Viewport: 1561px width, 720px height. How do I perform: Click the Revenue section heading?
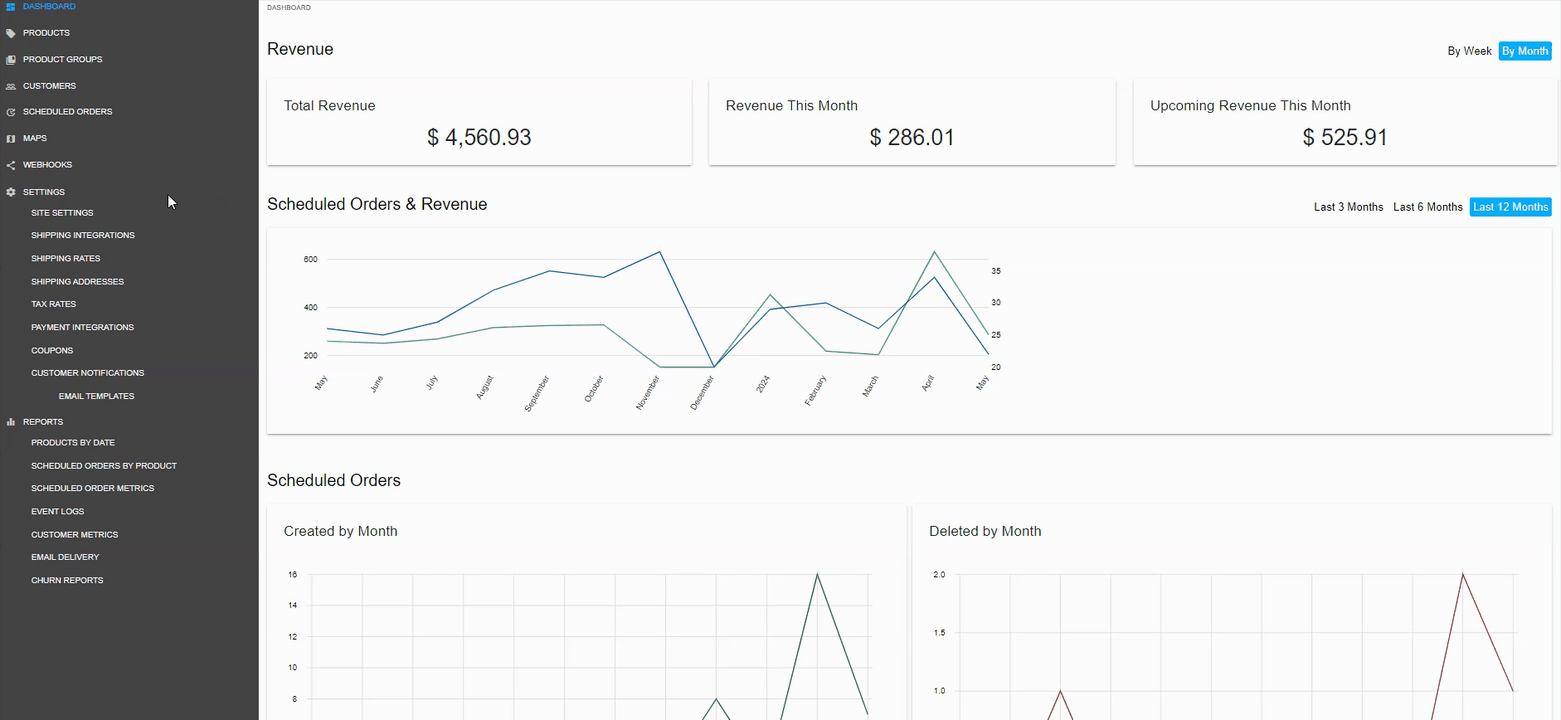pyautogui.click(x=300, y=49)
